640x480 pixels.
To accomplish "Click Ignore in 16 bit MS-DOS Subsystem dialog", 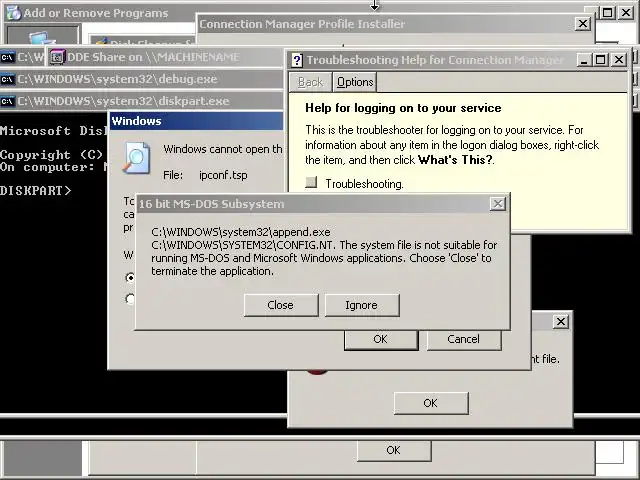I will (x=362, y=305).
